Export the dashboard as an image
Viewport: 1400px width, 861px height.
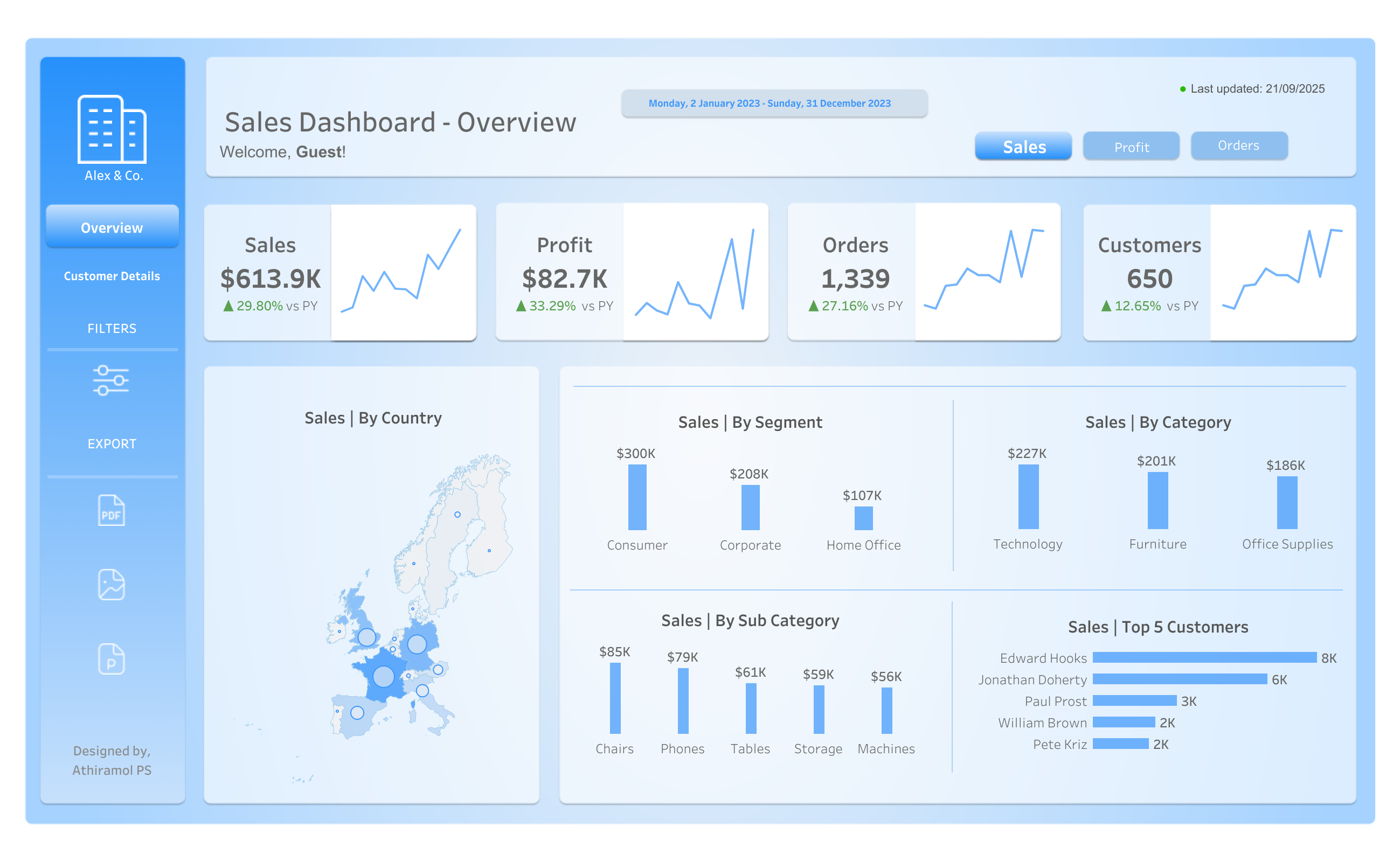[111, 584]
